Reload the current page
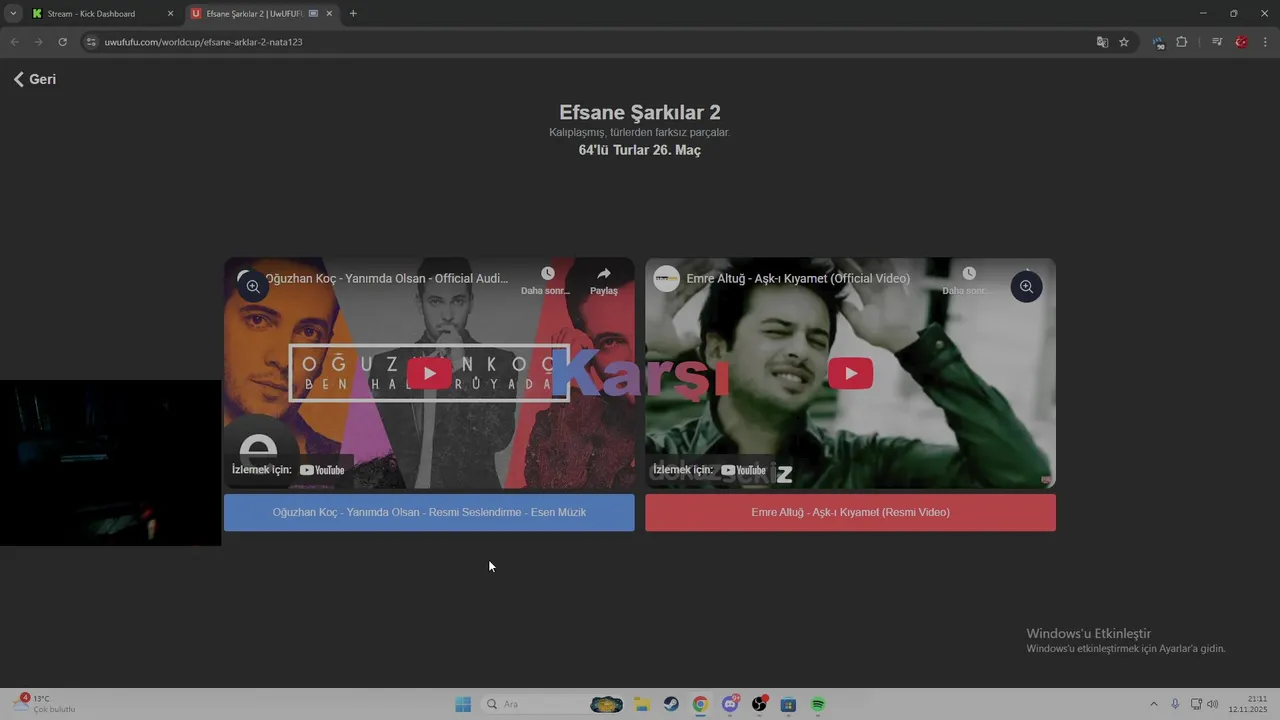Viewport: 1280px width, 720px height. (63, 42)
